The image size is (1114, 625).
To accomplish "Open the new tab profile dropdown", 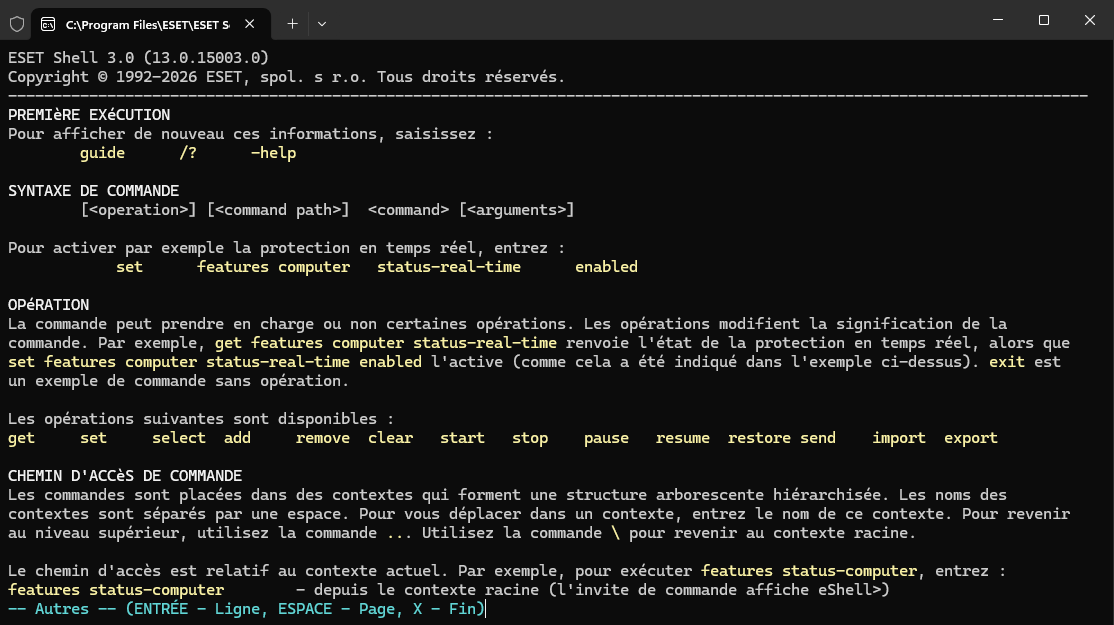I will 322,24.
